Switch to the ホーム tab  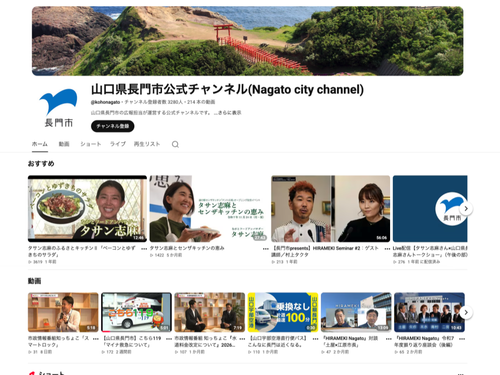click(40, 144)
